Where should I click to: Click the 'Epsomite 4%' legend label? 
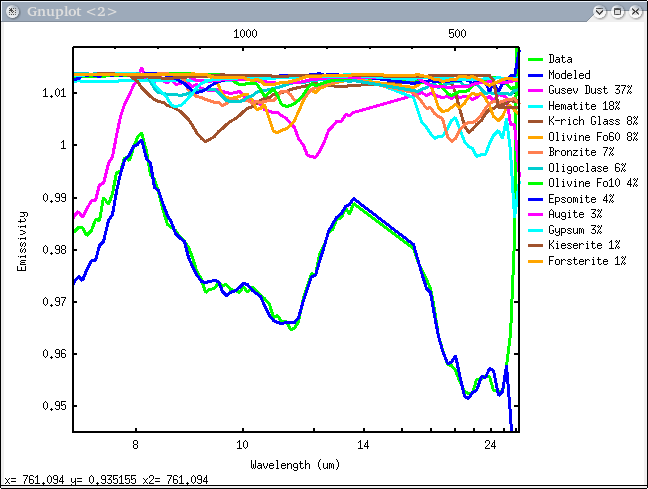[581, 199]
